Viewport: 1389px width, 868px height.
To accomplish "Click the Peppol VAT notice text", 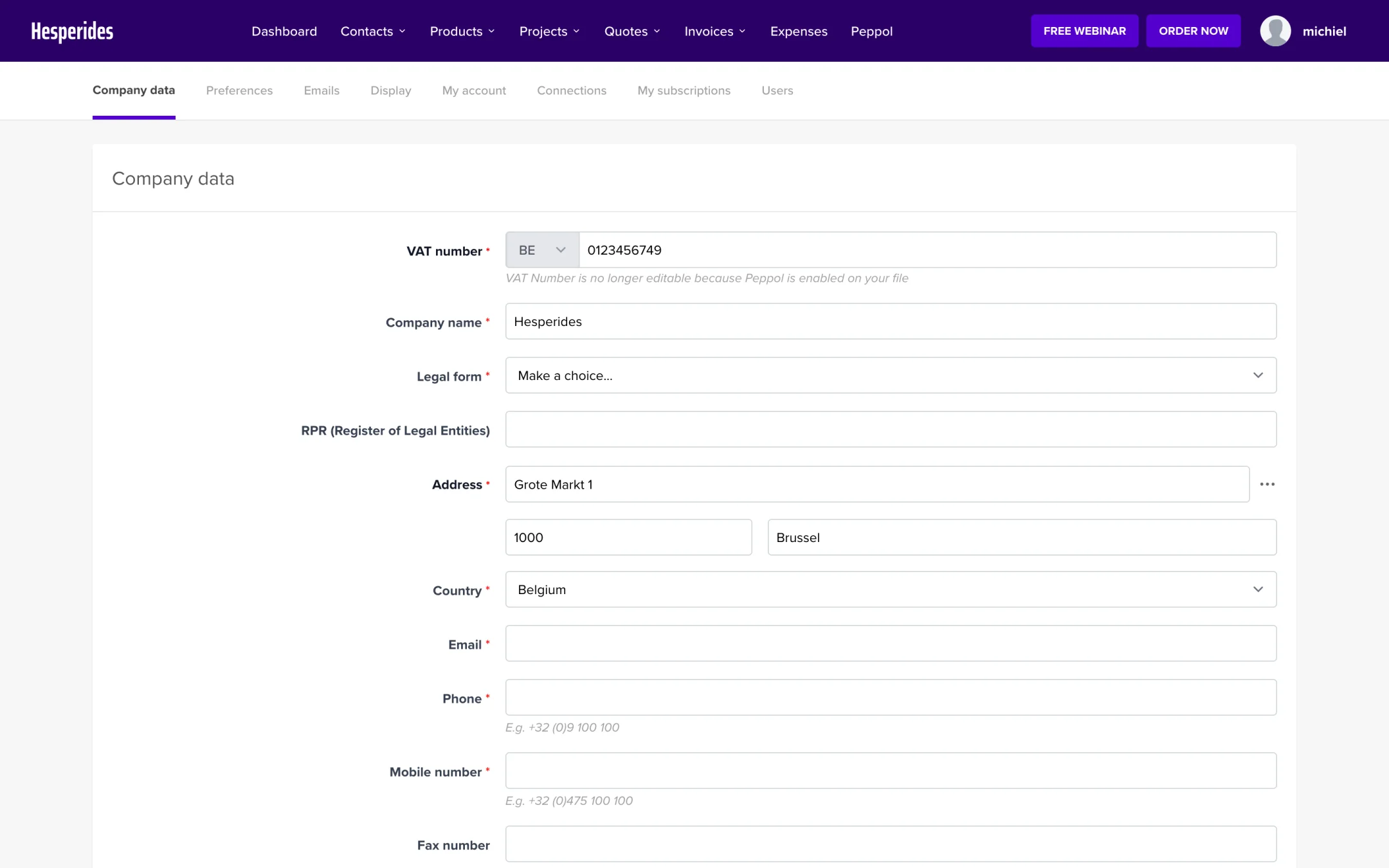I will (x=707, y=278).
